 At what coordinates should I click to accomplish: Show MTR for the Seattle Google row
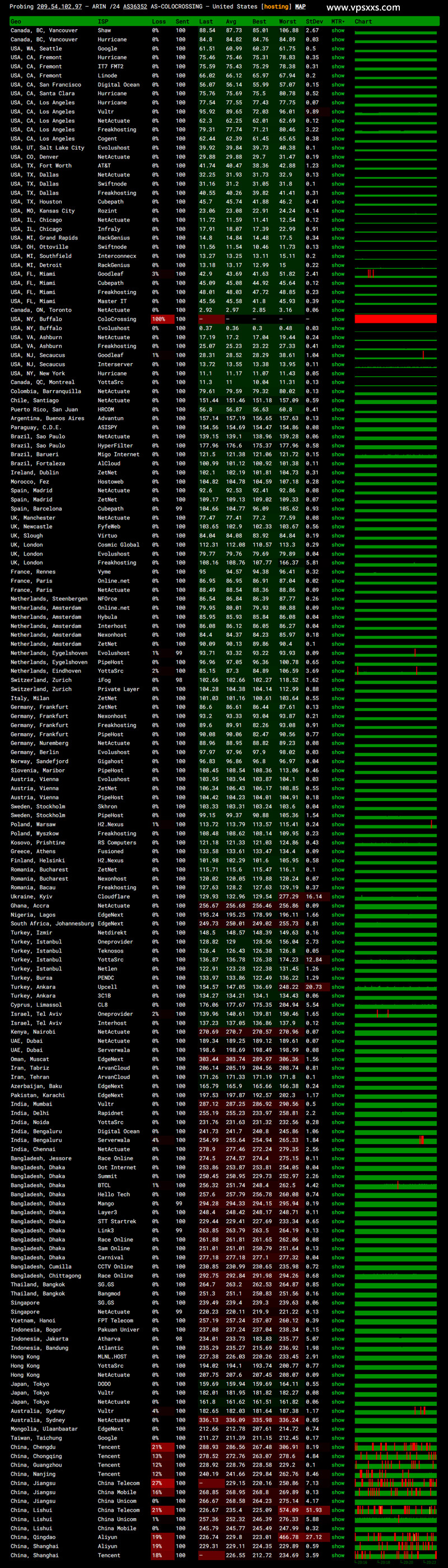point(338,49)
